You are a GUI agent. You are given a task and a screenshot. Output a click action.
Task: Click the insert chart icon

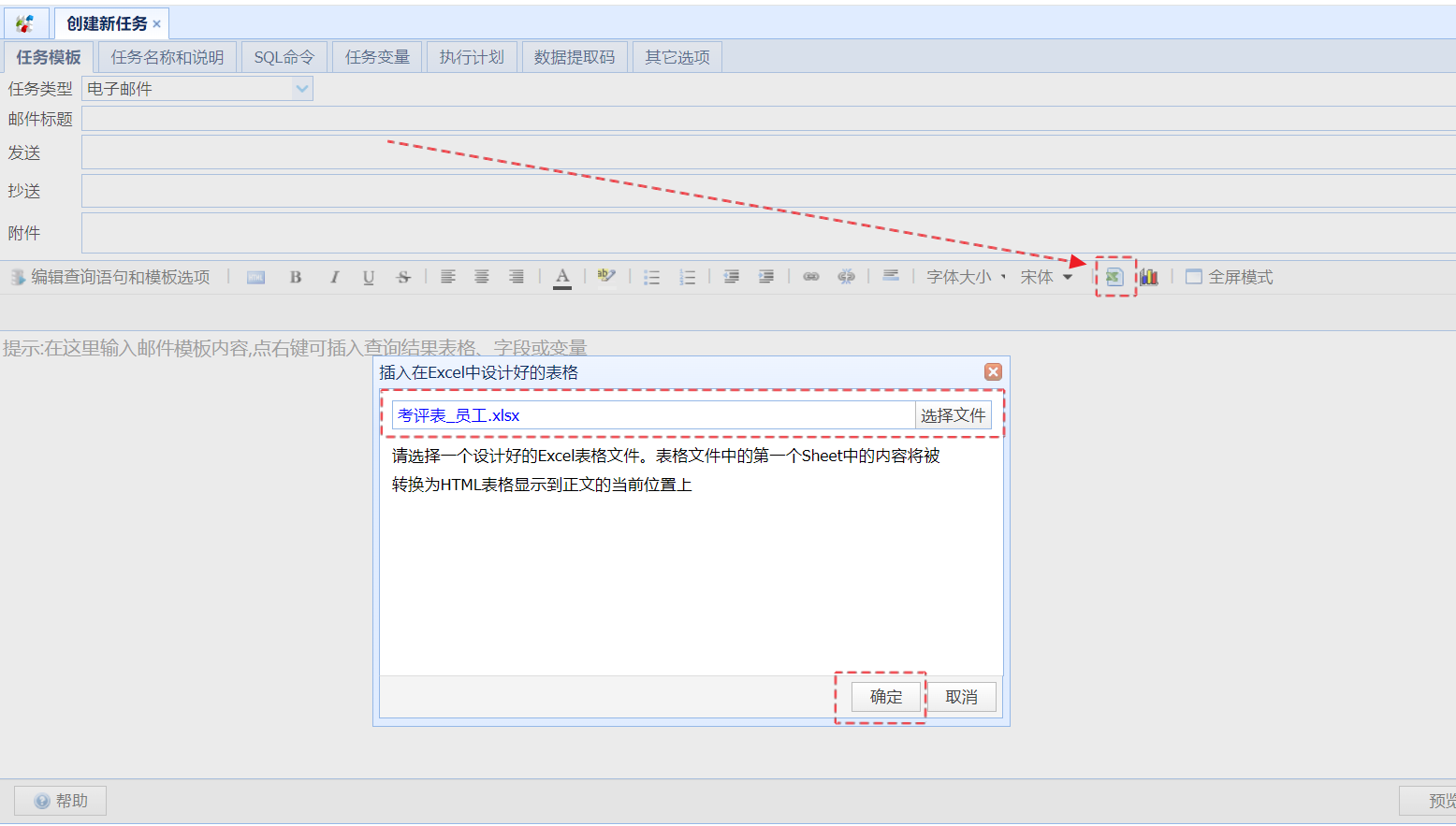pyautogui.click(x=1149, y=277)
